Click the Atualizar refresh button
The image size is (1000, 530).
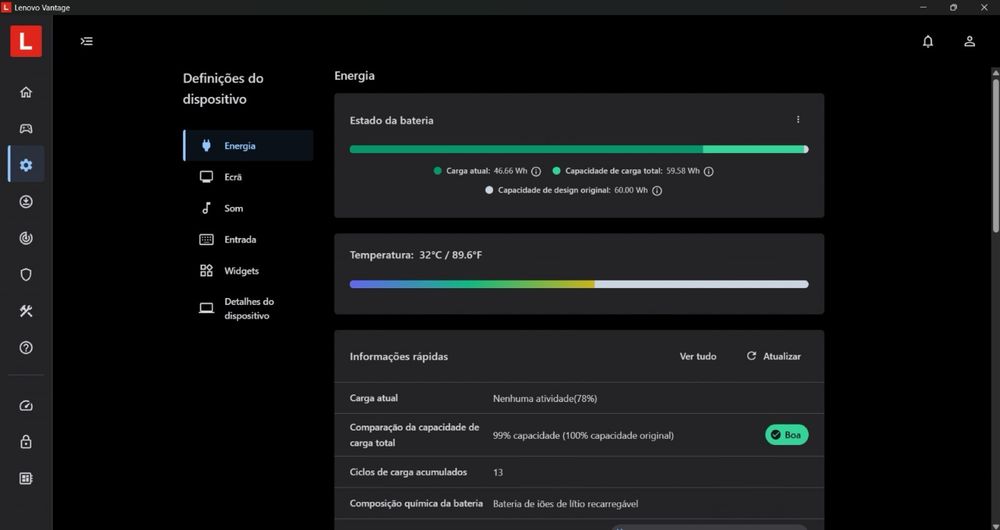[x=774, y=357]
